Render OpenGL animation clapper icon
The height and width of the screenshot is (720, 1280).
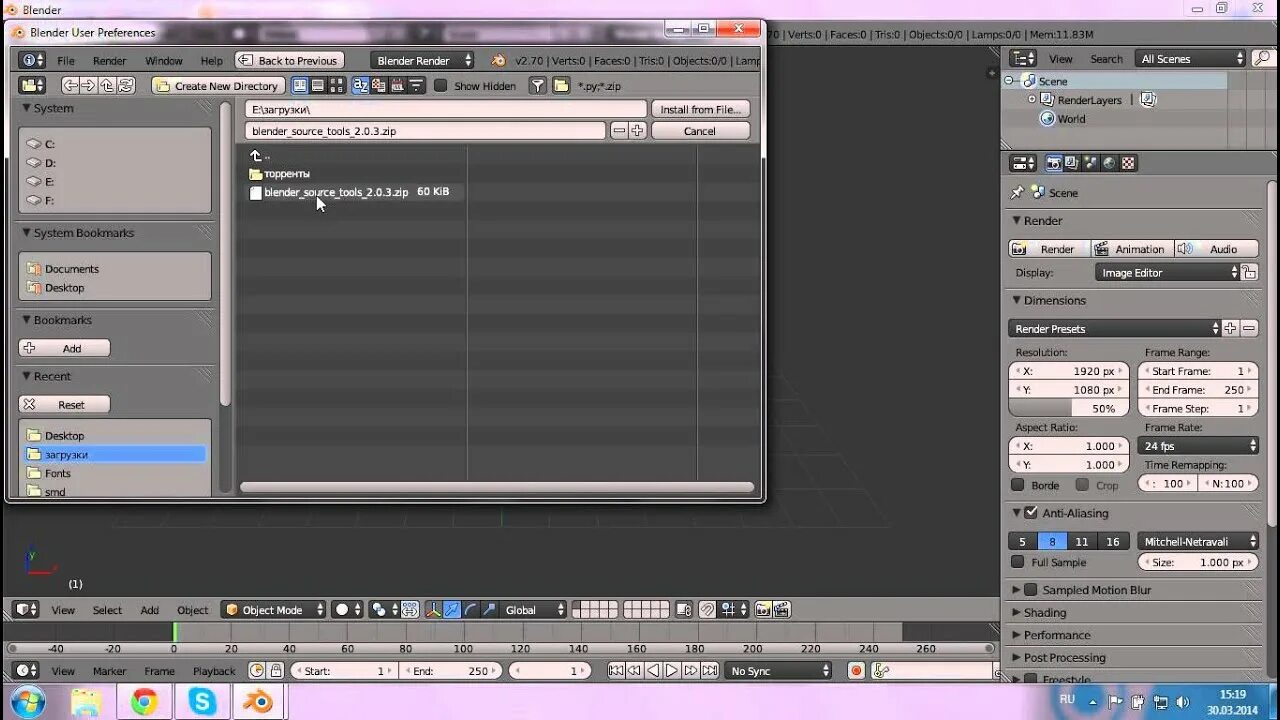coord(781,609)
